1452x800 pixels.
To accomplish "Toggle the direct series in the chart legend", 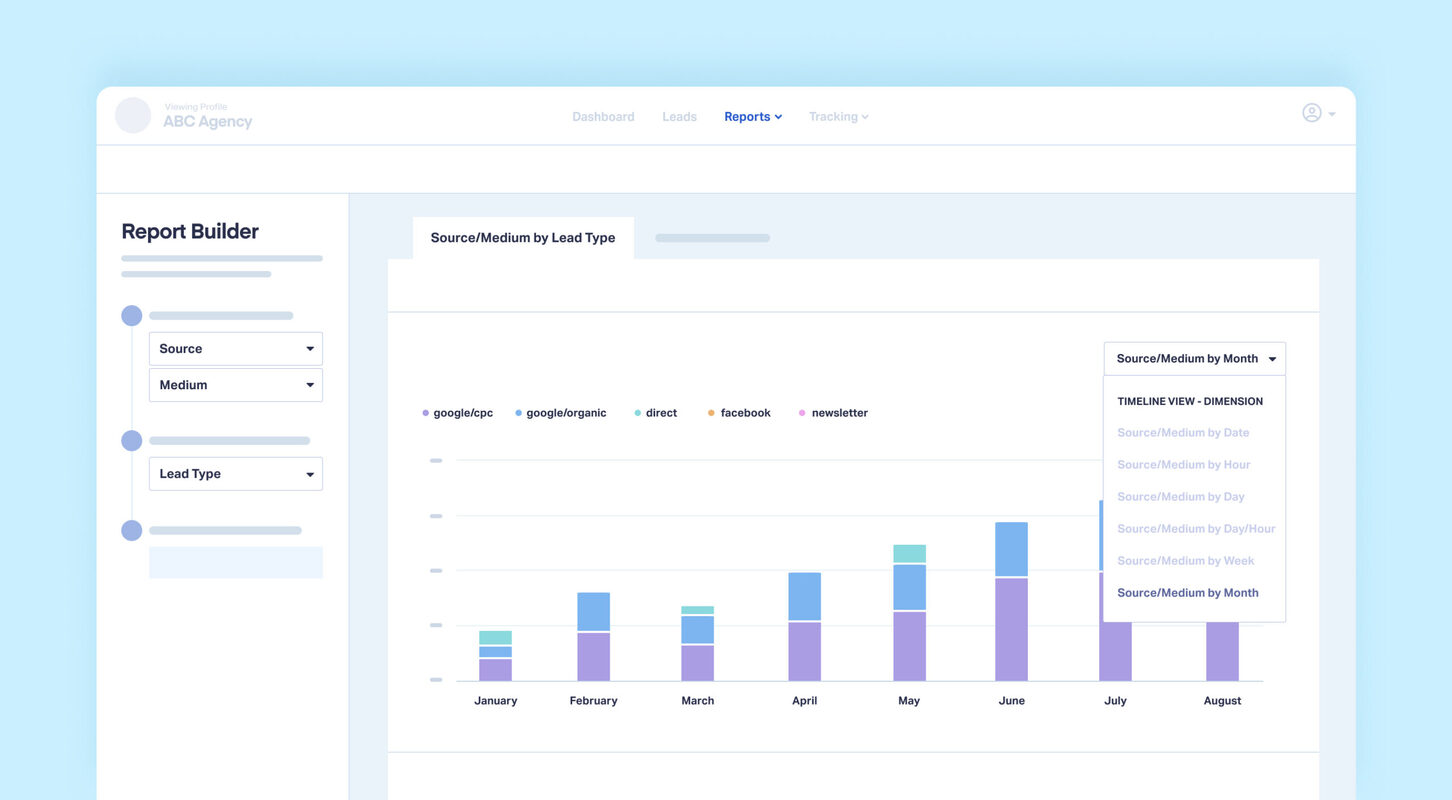I will point(655,412).
